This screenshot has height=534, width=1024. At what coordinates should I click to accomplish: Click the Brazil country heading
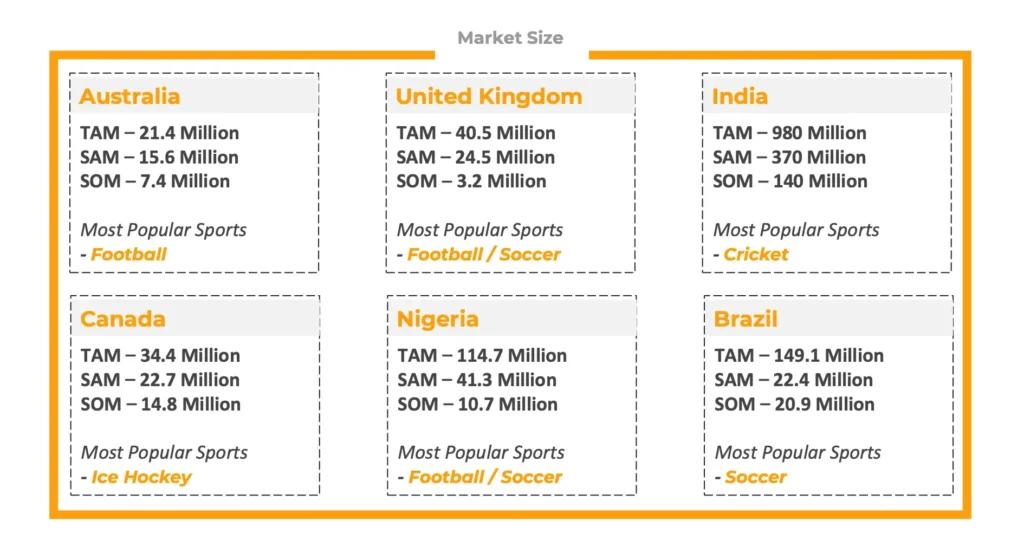point(746,320)
